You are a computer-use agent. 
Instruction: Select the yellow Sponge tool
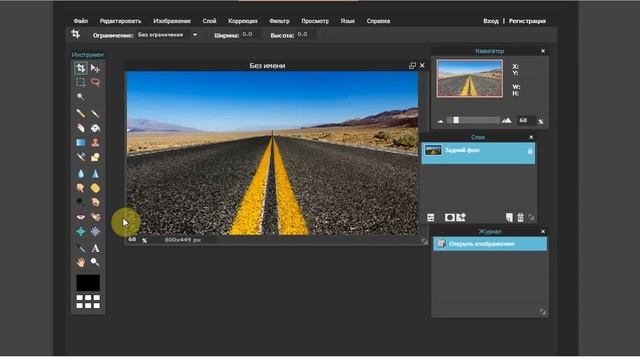click(95, 188)
